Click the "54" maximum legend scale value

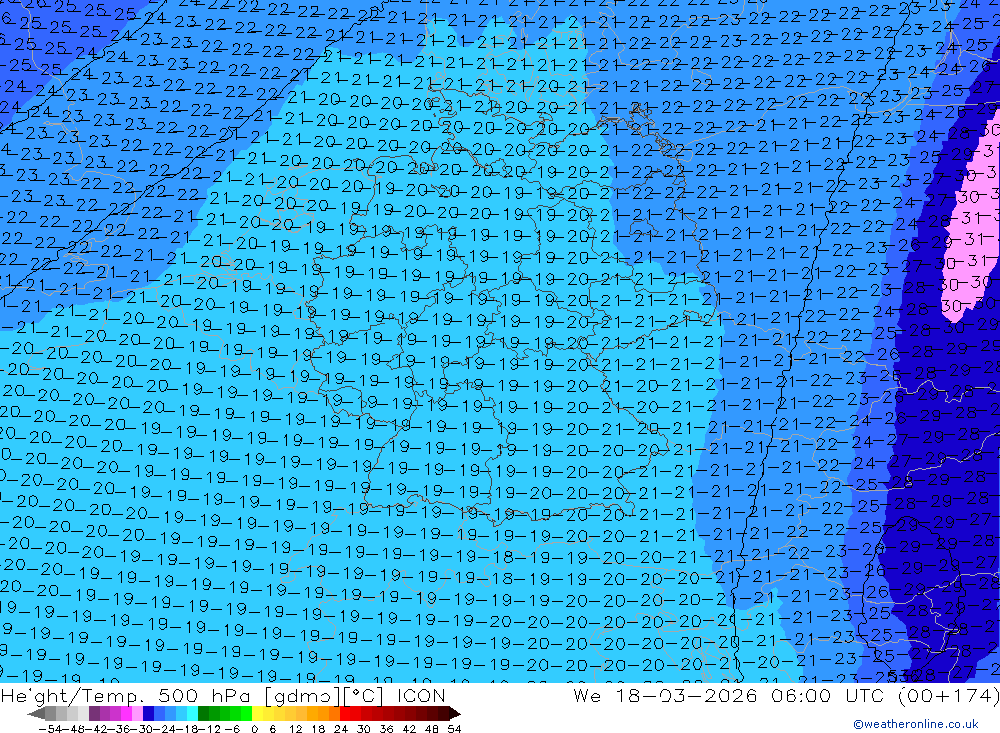coord(454,729)
